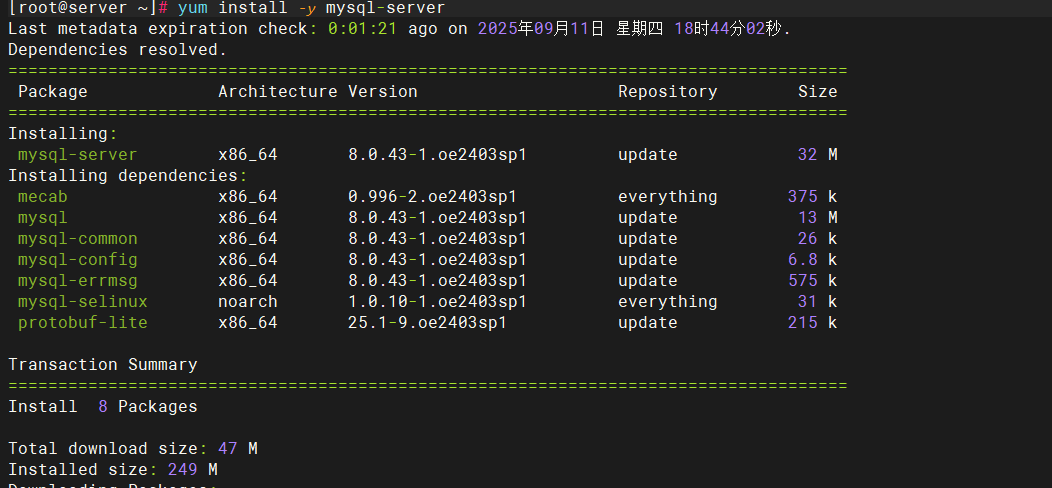The width and height of the screenshot is (1052, 488).
Task: Select the 'mysql-errmsg' package name
Action: [x=77, y=281]
